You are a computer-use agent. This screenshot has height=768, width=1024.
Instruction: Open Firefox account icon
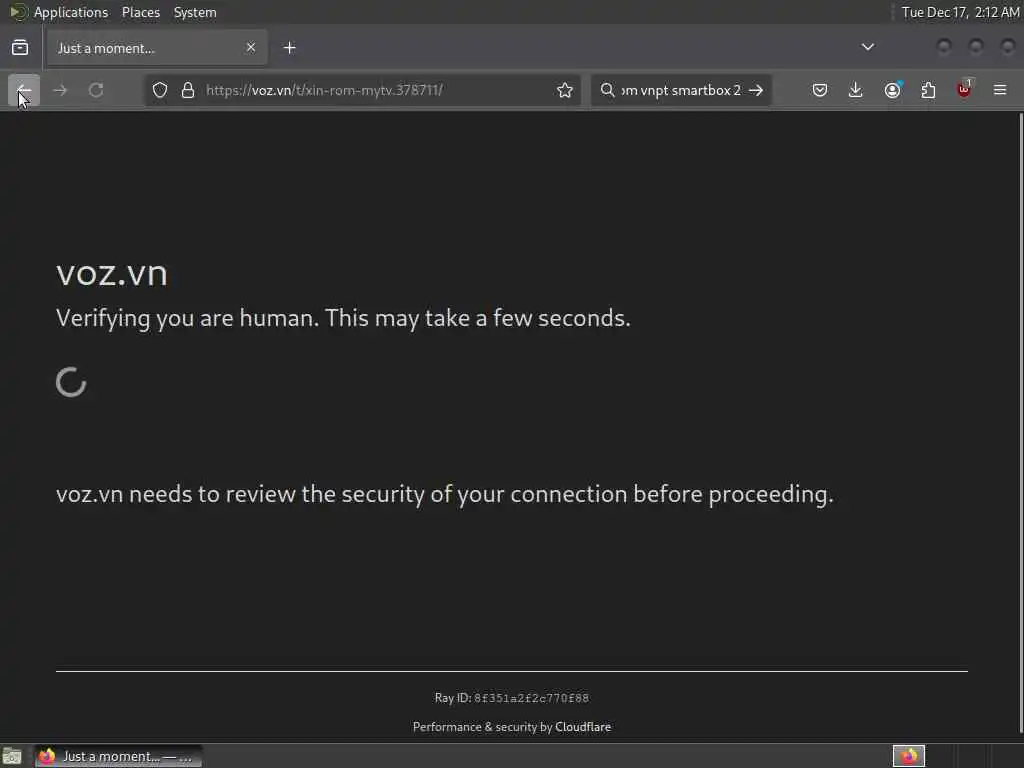pyautogui.click(x=892, y=90)
